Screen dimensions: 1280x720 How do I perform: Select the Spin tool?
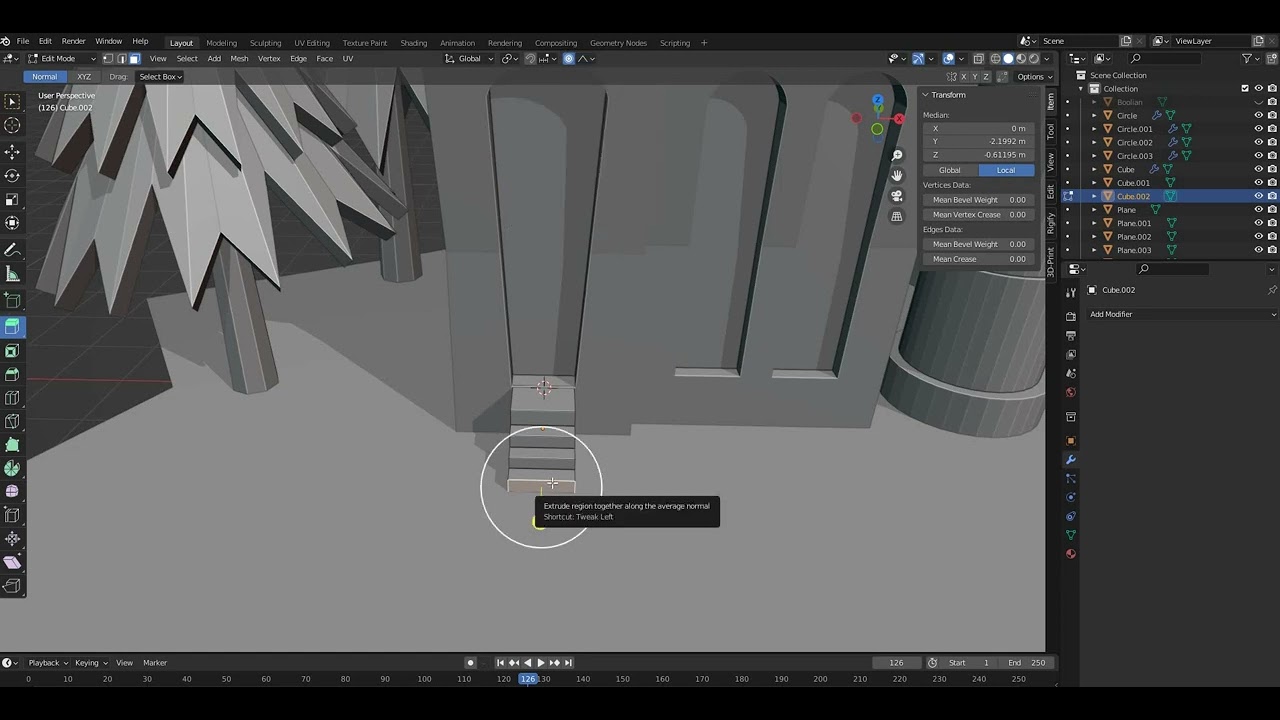12,468
